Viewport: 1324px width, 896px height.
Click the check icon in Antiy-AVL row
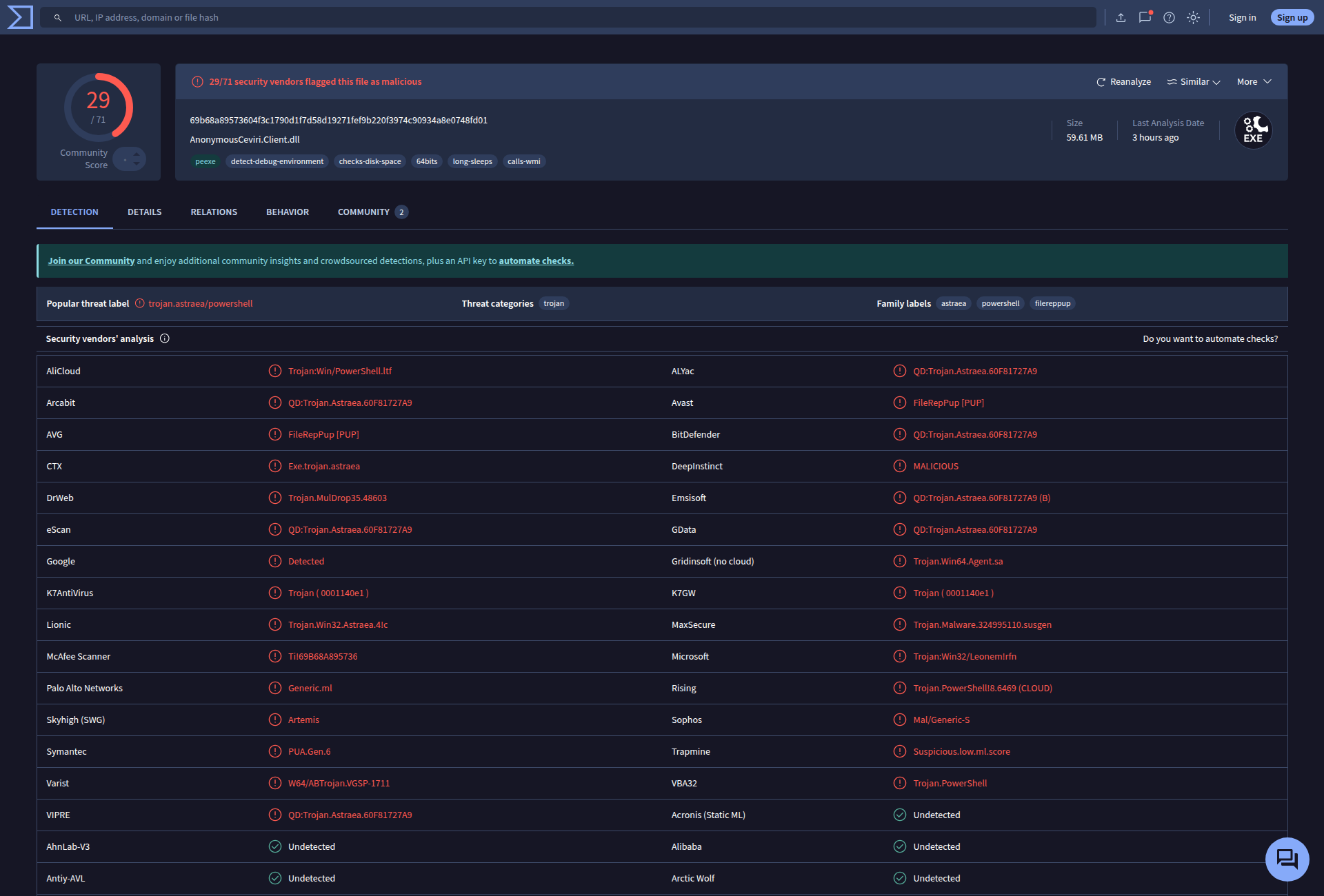[275, 878]
